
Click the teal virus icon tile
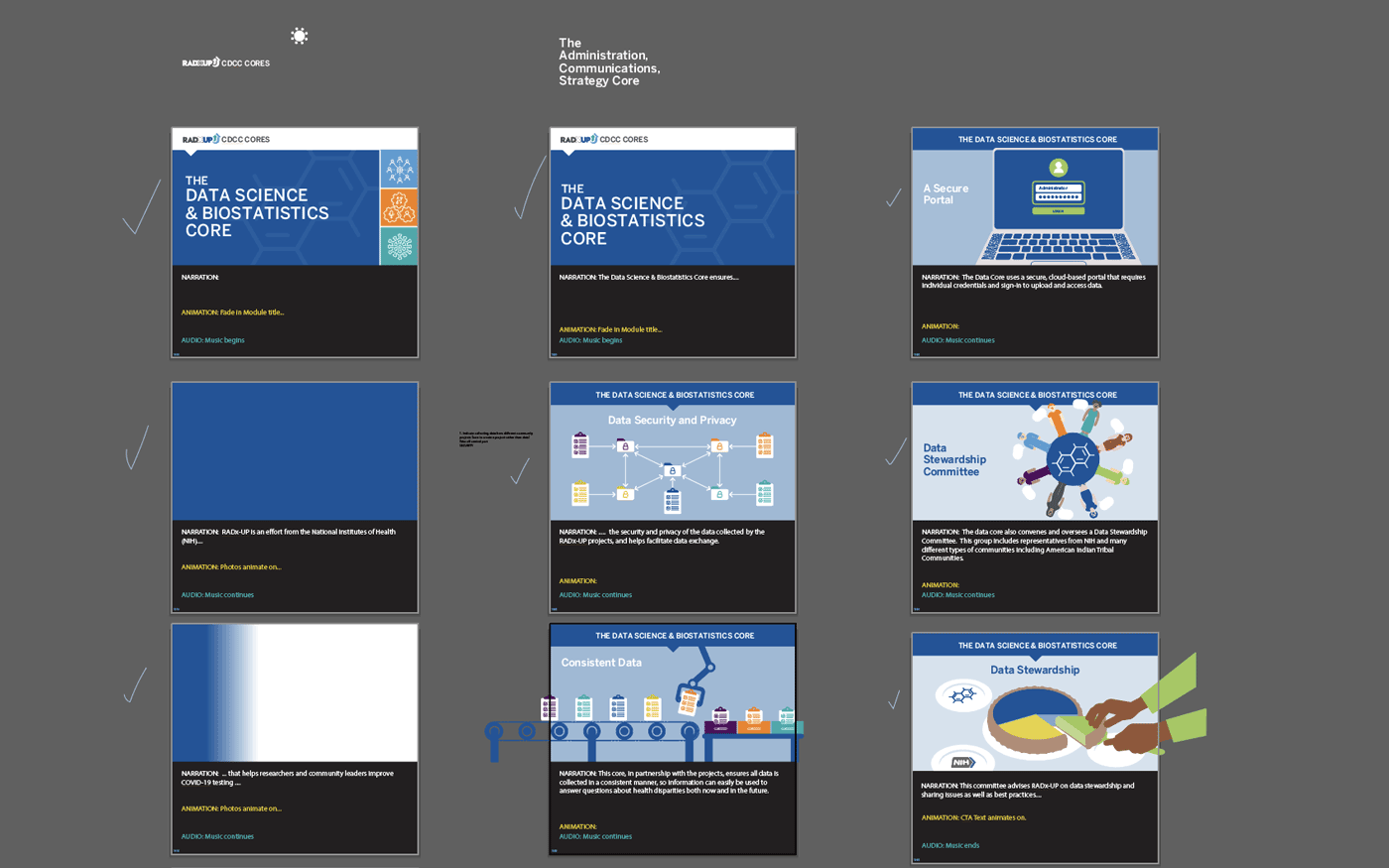(x=399, y=246)
